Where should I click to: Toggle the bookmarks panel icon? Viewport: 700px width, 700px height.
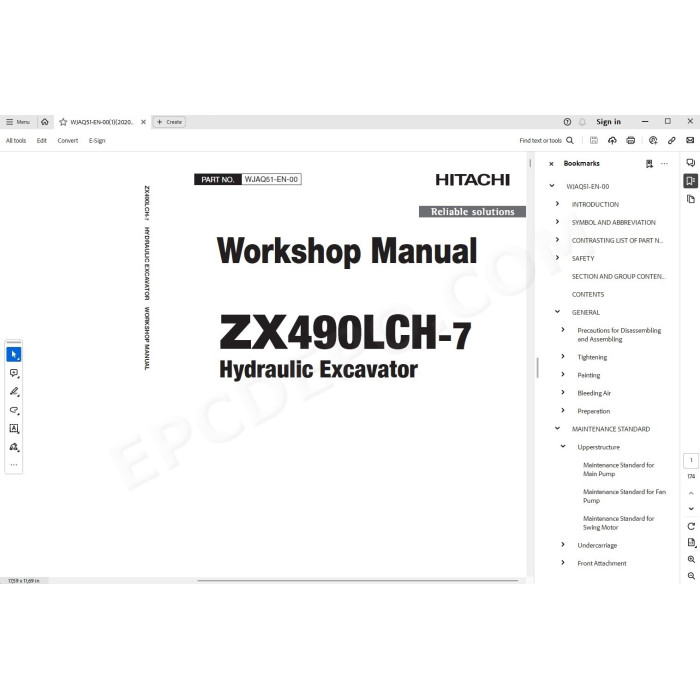(690, 181)
